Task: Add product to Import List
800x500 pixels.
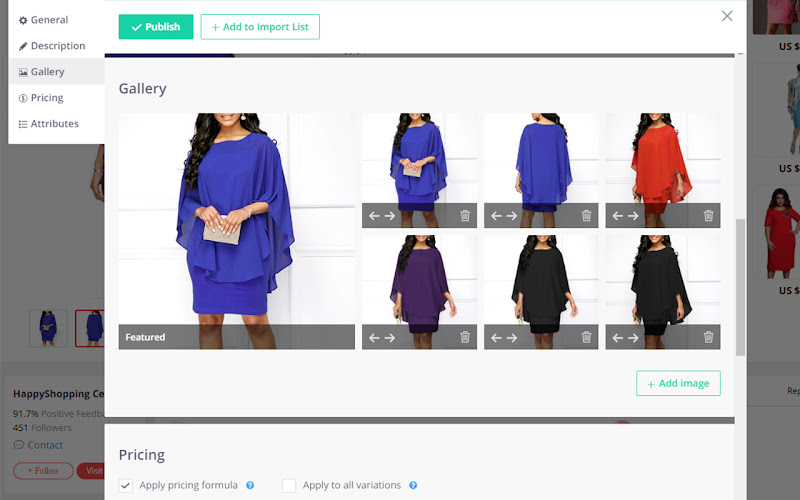Action: 260,27
